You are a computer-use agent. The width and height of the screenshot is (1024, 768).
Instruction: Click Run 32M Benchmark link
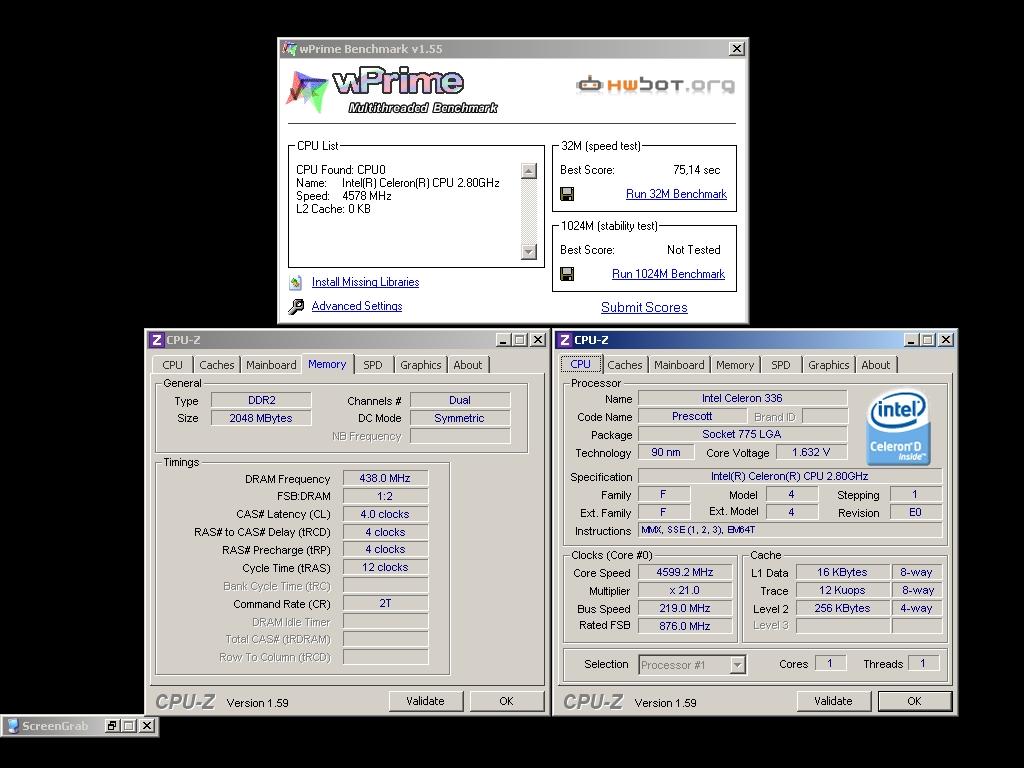click(x=676, y=194)
